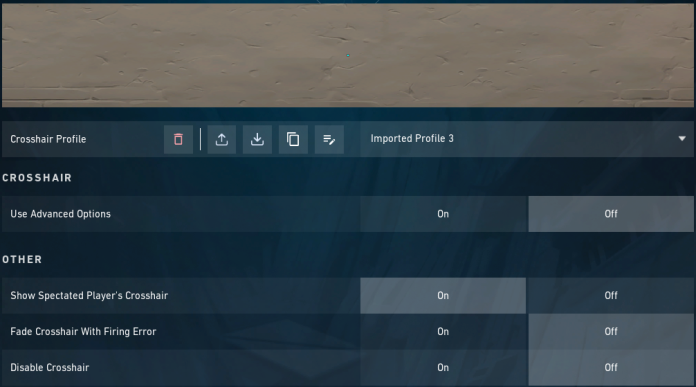Expand the profile dropdown arrow
The image size is (696, 387).
tap(682, 139)
